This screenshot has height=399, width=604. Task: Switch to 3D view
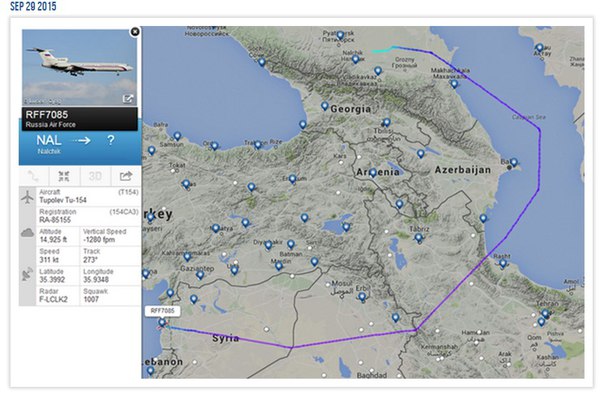95,176
